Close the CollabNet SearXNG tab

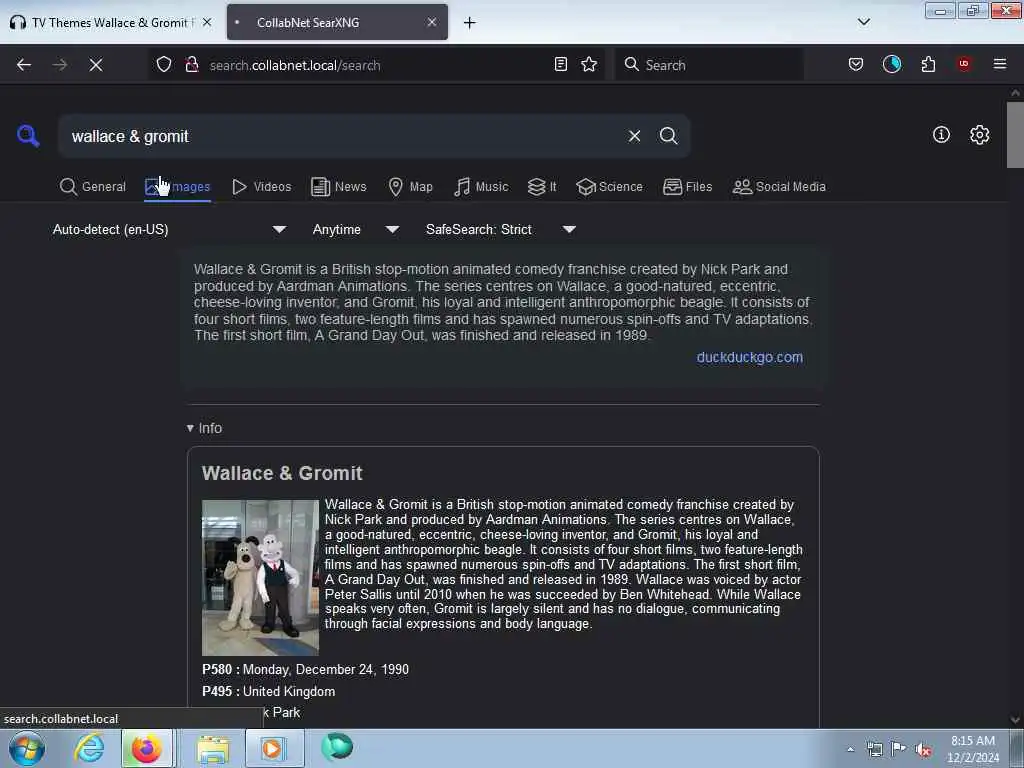pos(432,22)
